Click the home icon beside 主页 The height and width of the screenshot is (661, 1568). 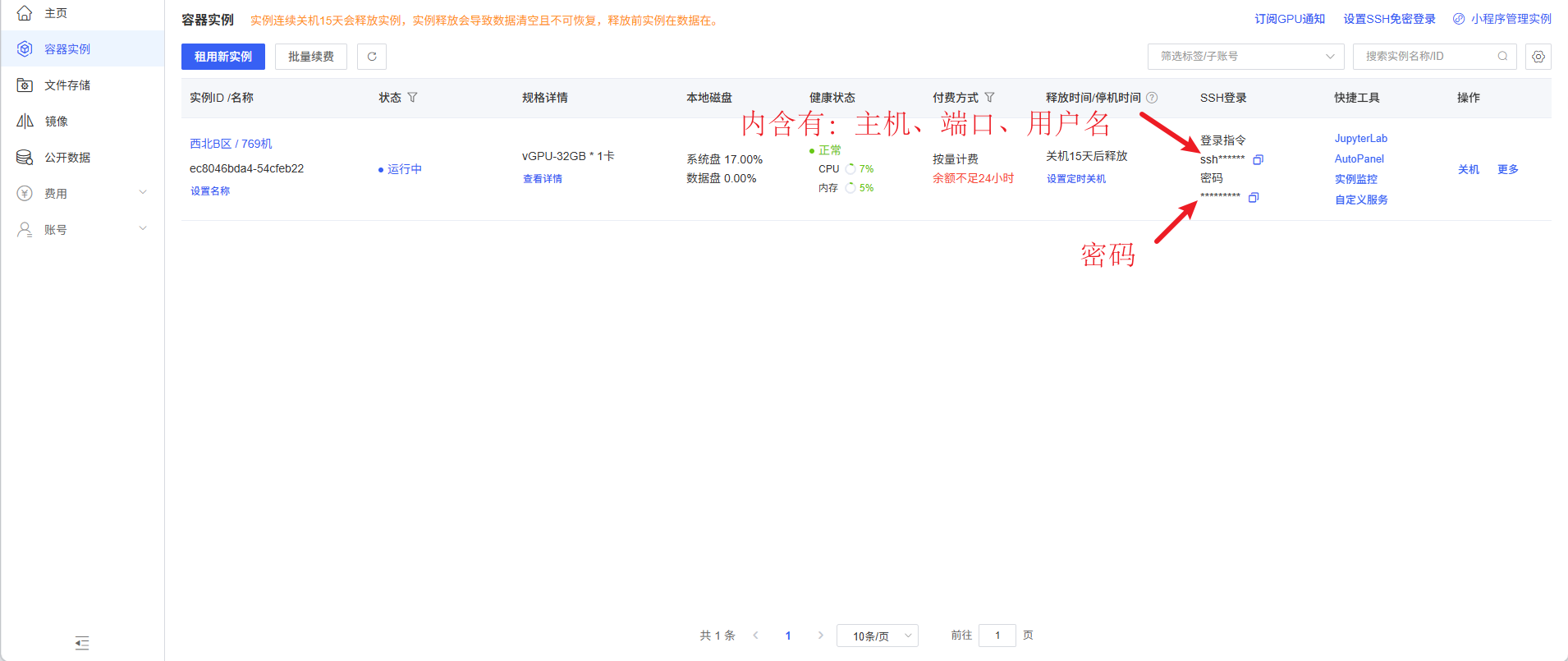pyautogui.click(x=25, y=13)
